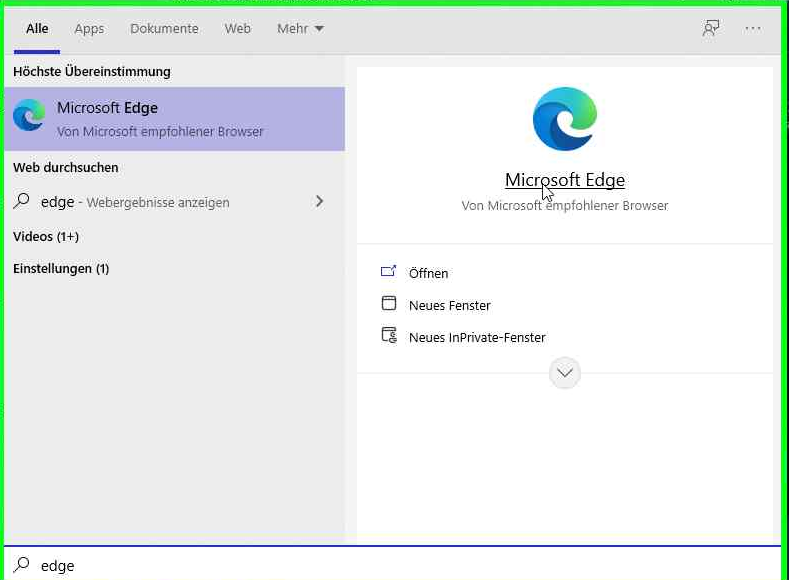Click the magnifier icon beside edge web result

pyautogui.click(x=22, y=201)
